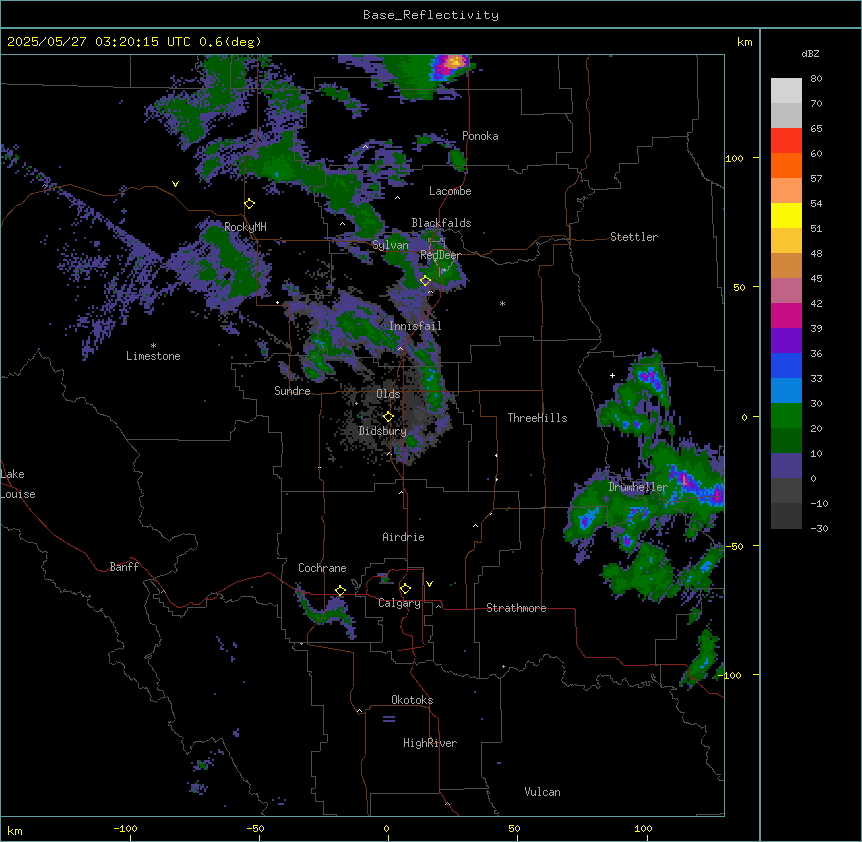Click the Banff town label
Viewport: 862px width, 842px height.
coord(124,567)
